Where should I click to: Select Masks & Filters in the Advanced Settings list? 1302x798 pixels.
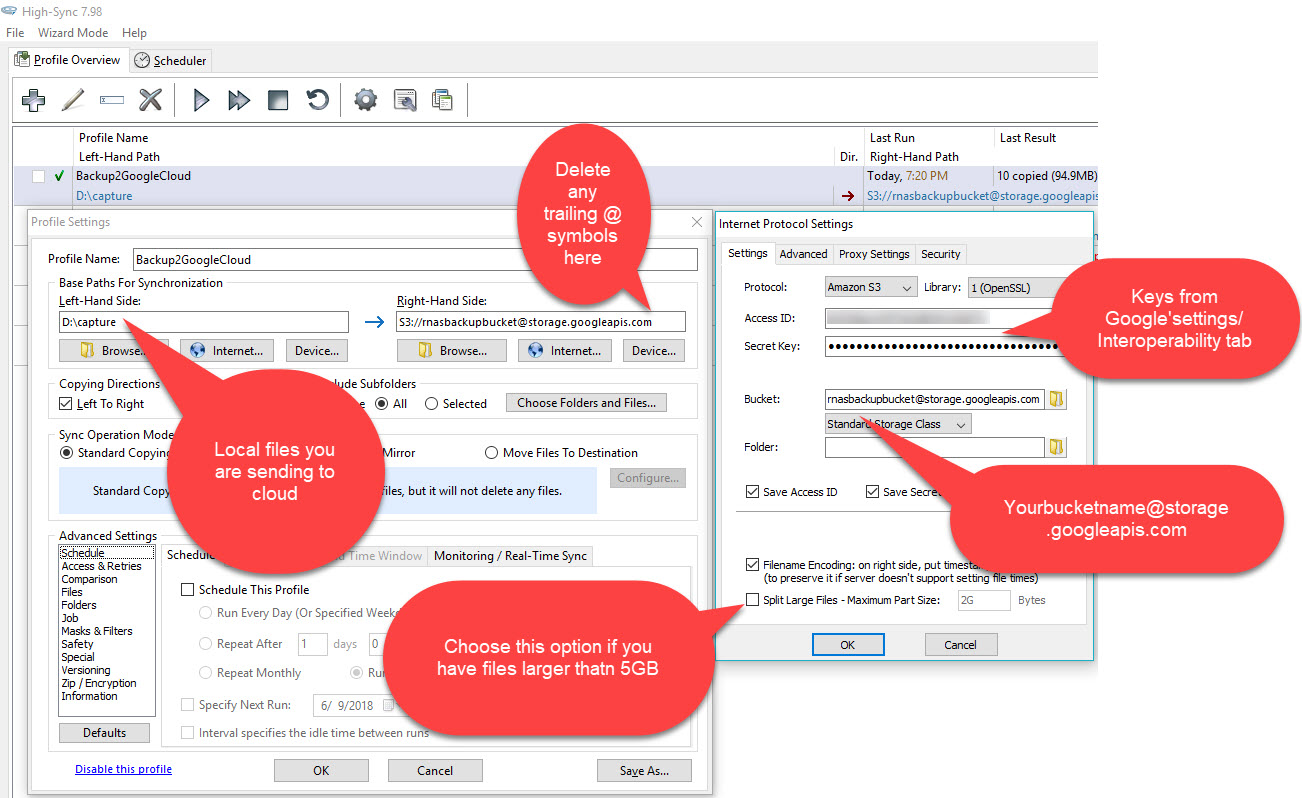coord(96,631)
